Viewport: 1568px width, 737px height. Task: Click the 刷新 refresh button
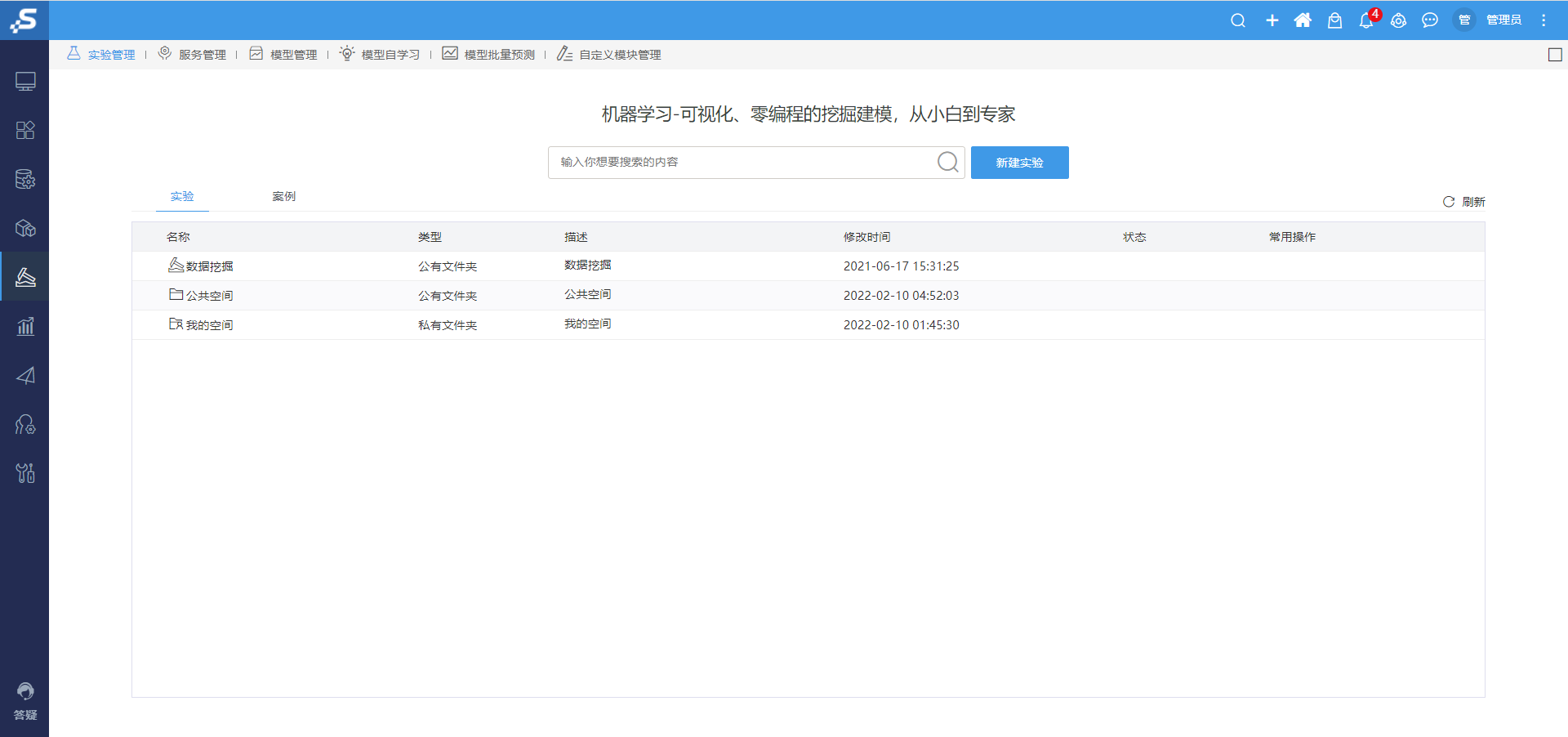point(1463,202)
